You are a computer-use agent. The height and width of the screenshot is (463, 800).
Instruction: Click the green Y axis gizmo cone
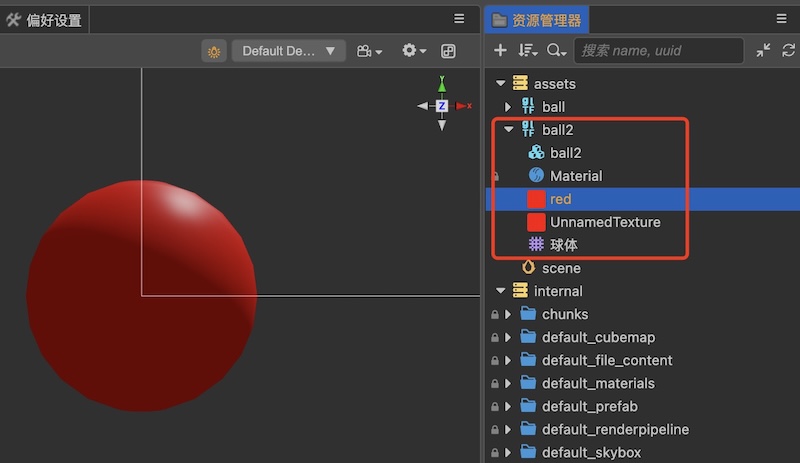pyautogui.click(x=442, y=85)
